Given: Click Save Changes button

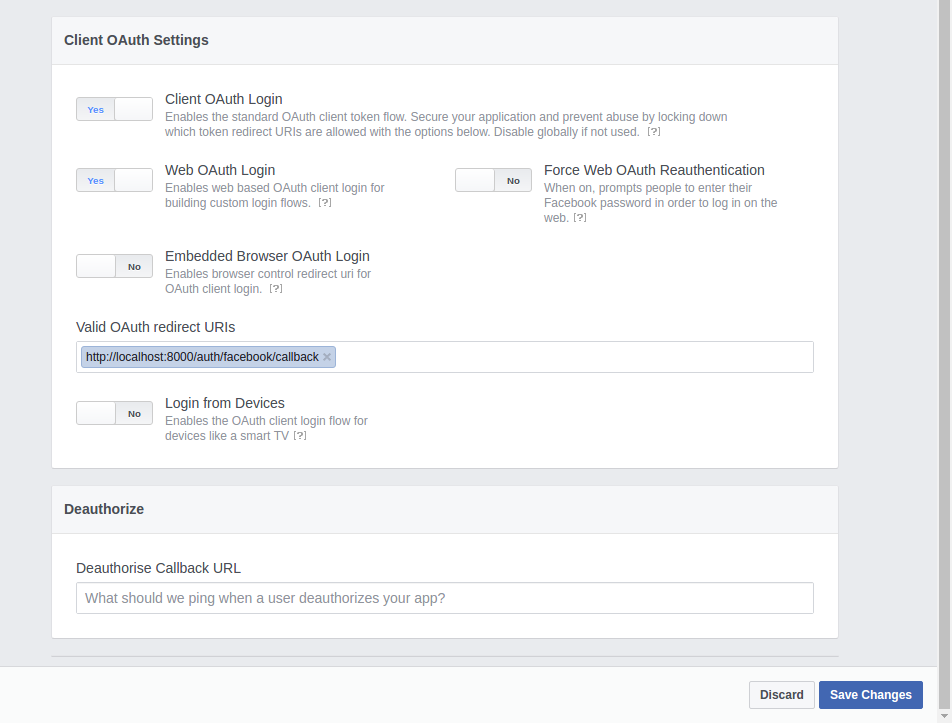Looking at the screenshot, I should click(x=870, y=695).
